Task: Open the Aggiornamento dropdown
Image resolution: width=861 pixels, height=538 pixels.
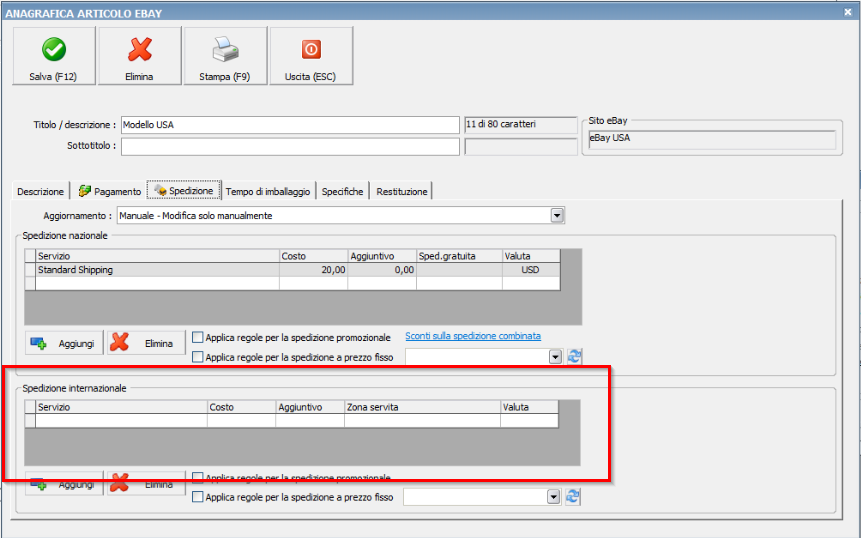Action: tap(557, 215)
